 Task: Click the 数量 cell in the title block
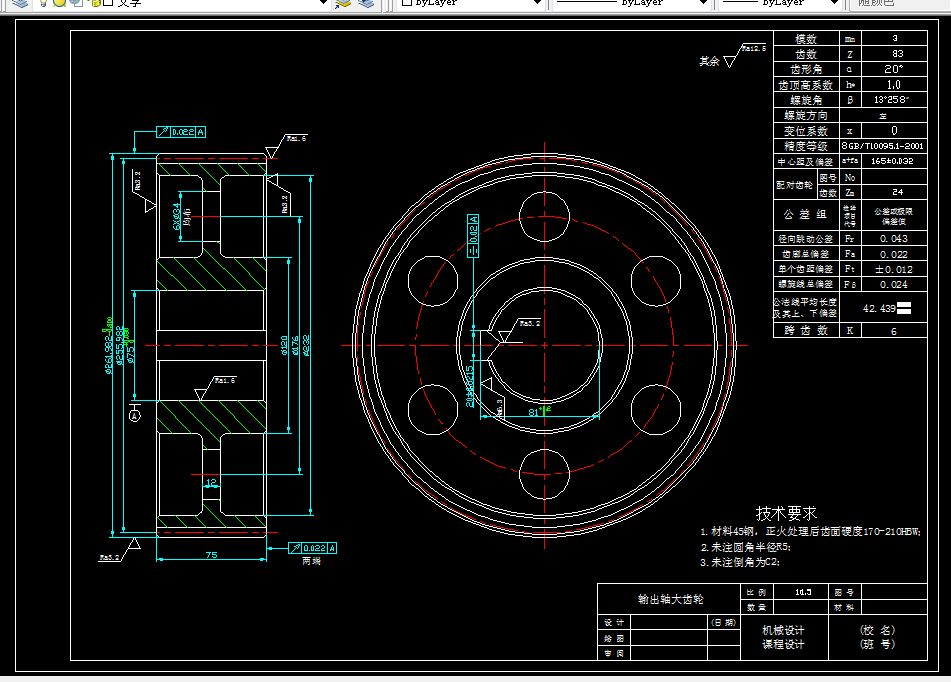click(756, 607)
